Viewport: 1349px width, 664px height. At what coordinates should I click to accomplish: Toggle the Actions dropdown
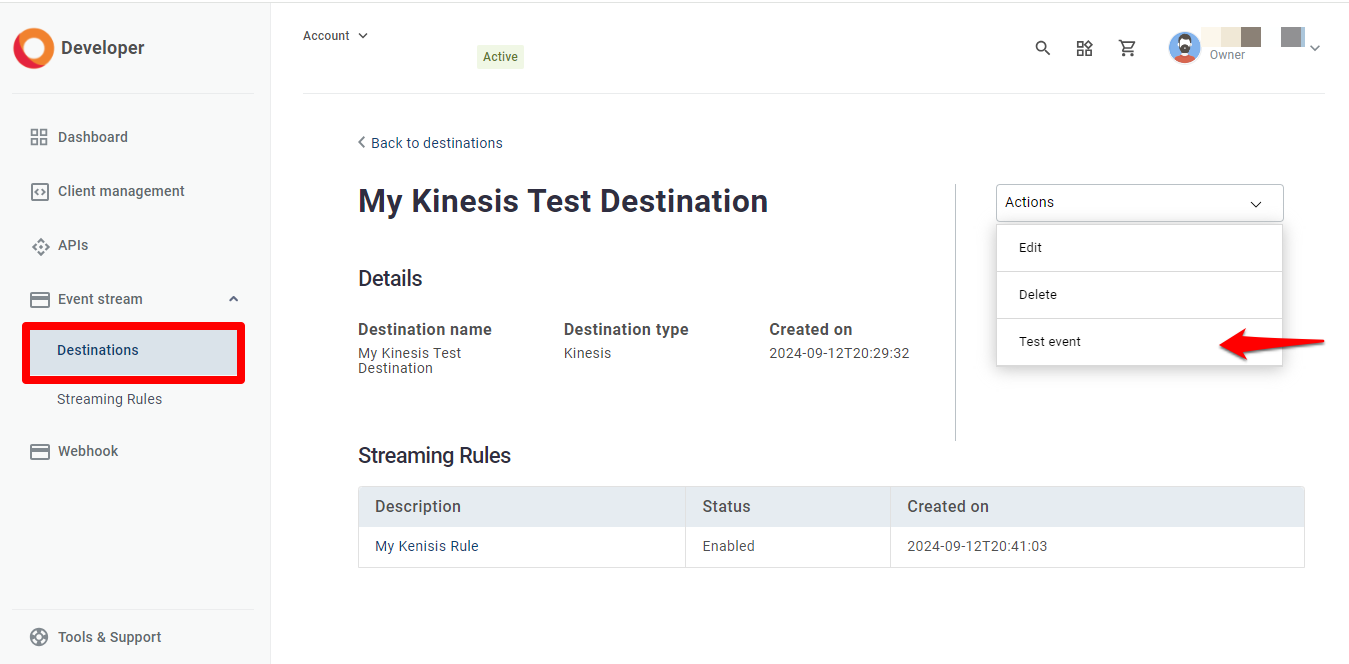click(x=1139, y=203)
